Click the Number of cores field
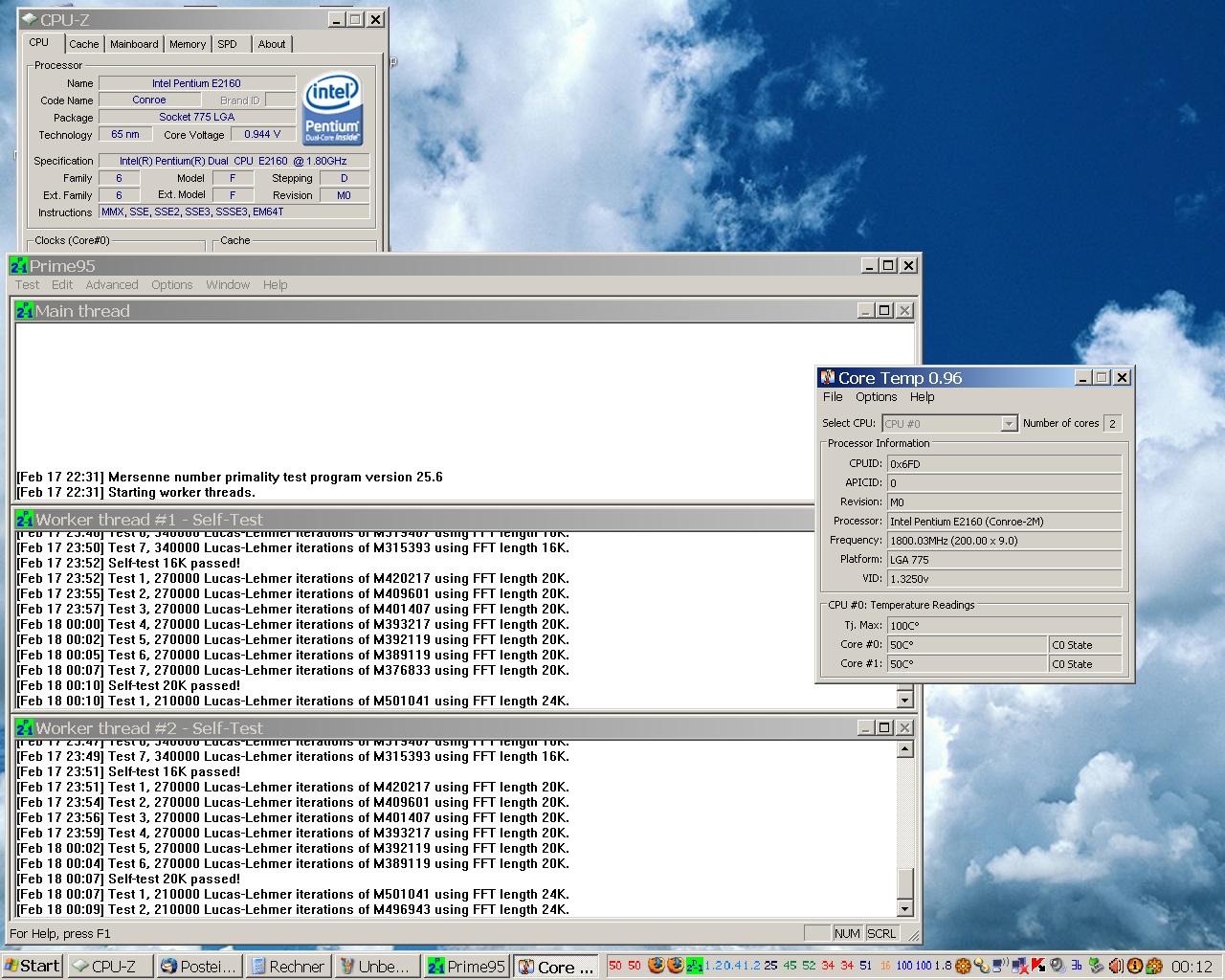 pos(1112,423)
